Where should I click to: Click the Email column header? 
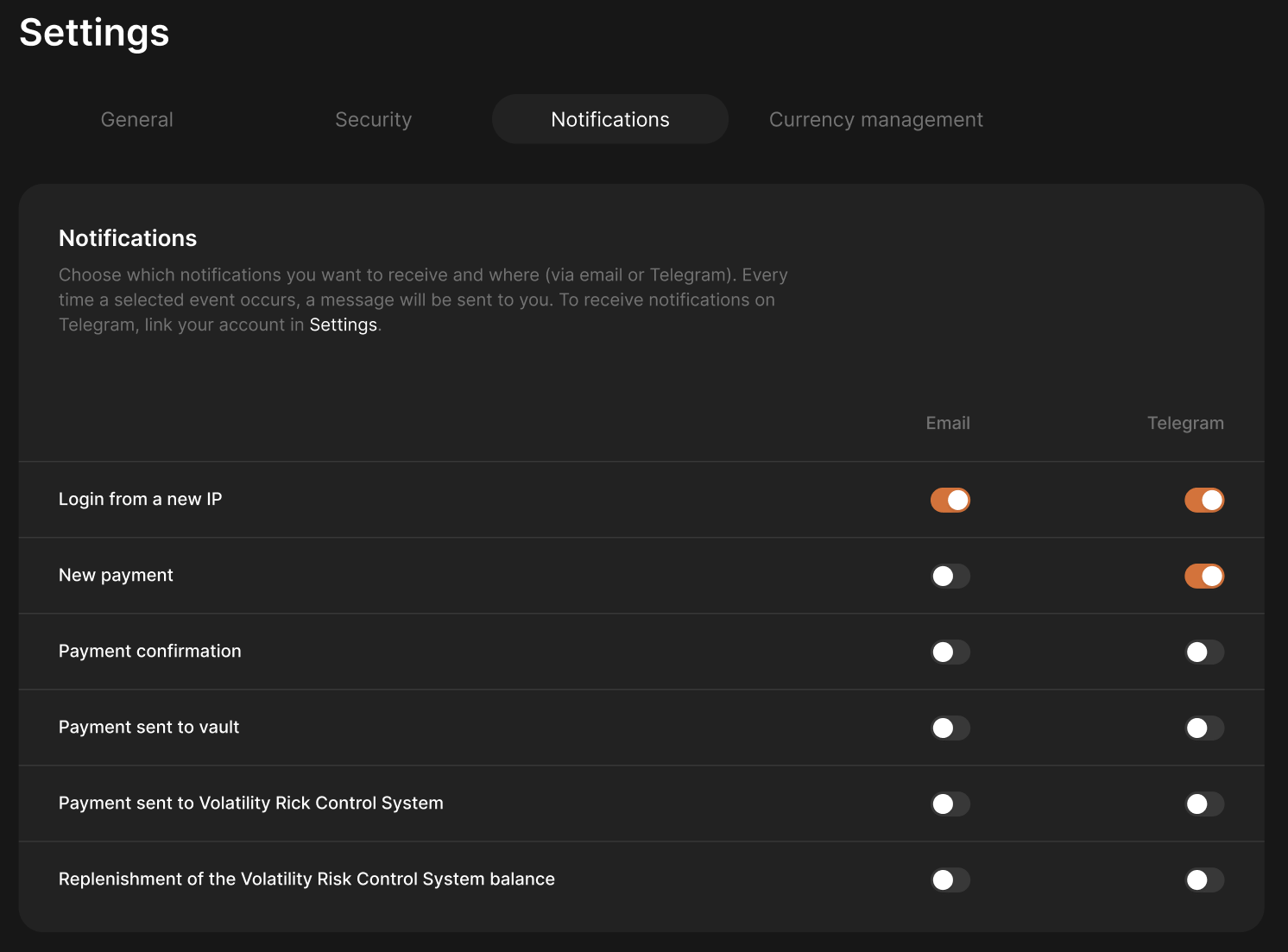(x=947, y=424)
